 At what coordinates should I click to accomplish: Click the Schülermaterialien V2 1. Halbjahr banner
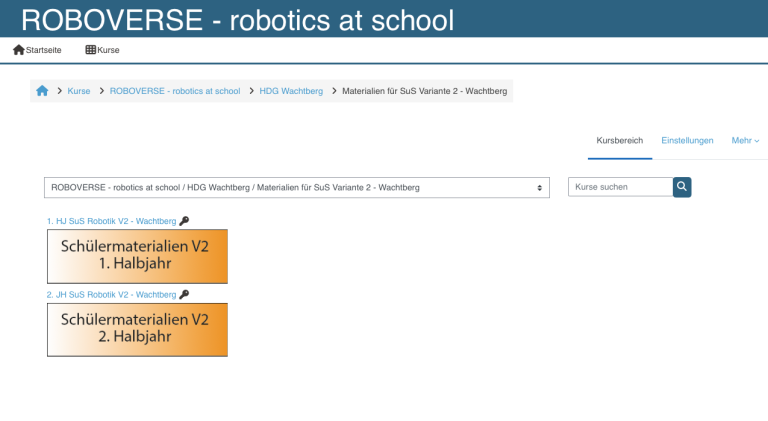click(137, 256)
